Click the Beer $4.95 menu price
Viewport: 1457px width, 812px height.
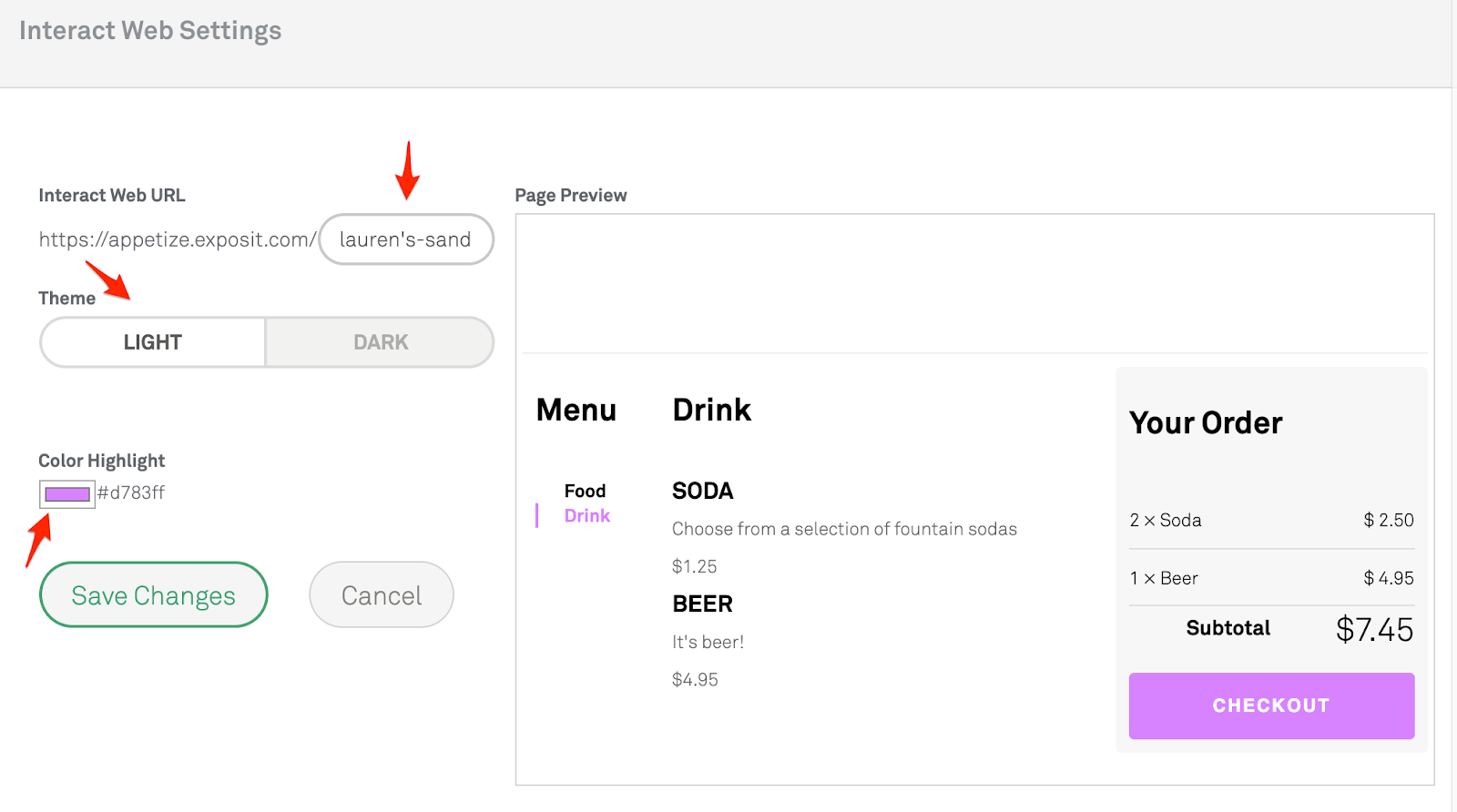coord(695,679)
